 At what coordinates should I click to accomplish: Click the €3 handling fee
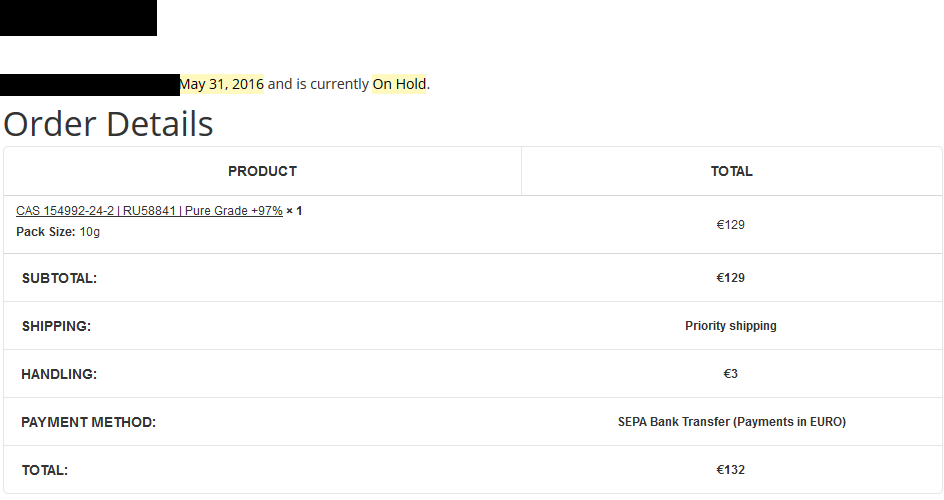[730, 374]
